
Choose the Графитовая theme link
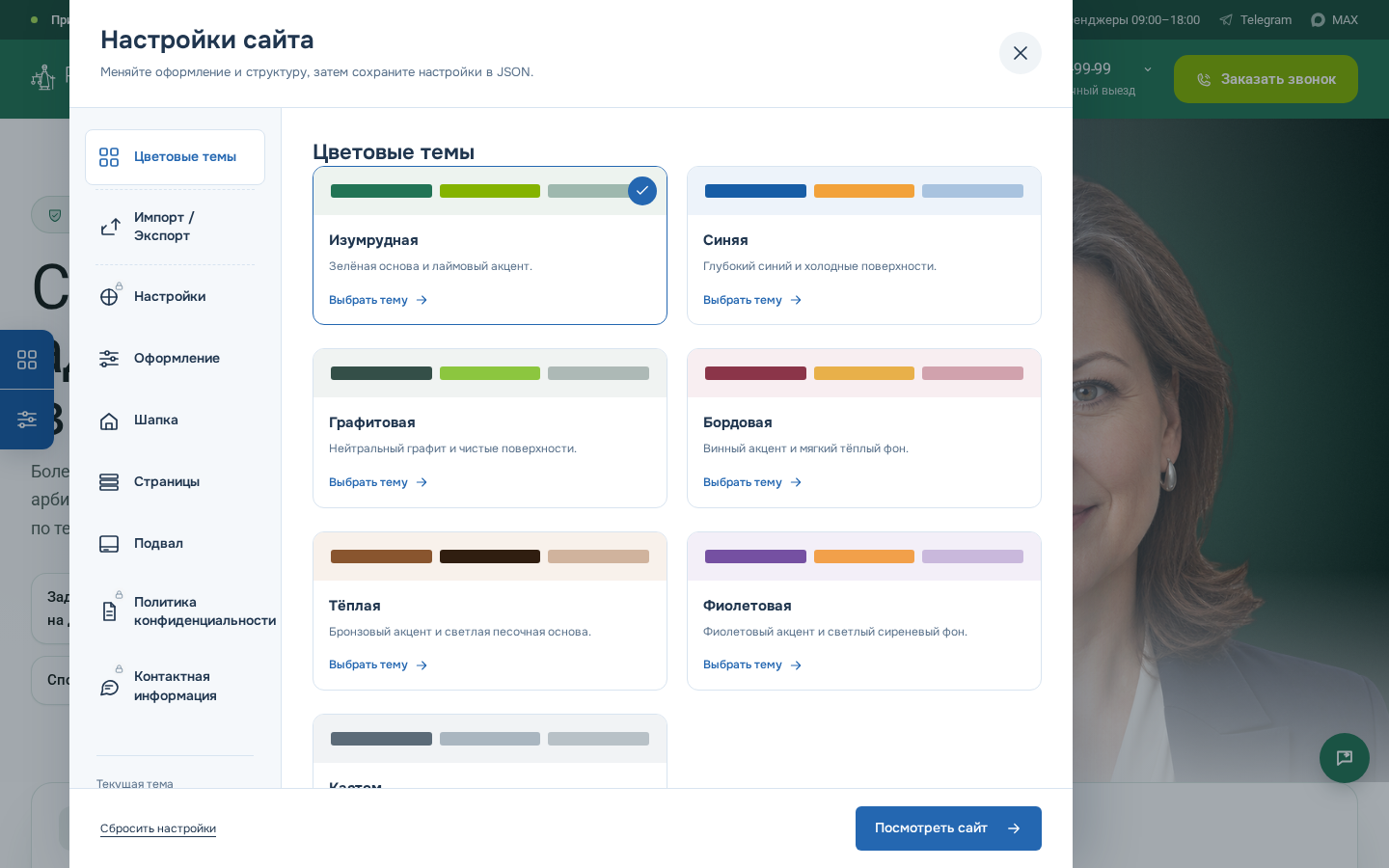[378, 482]
